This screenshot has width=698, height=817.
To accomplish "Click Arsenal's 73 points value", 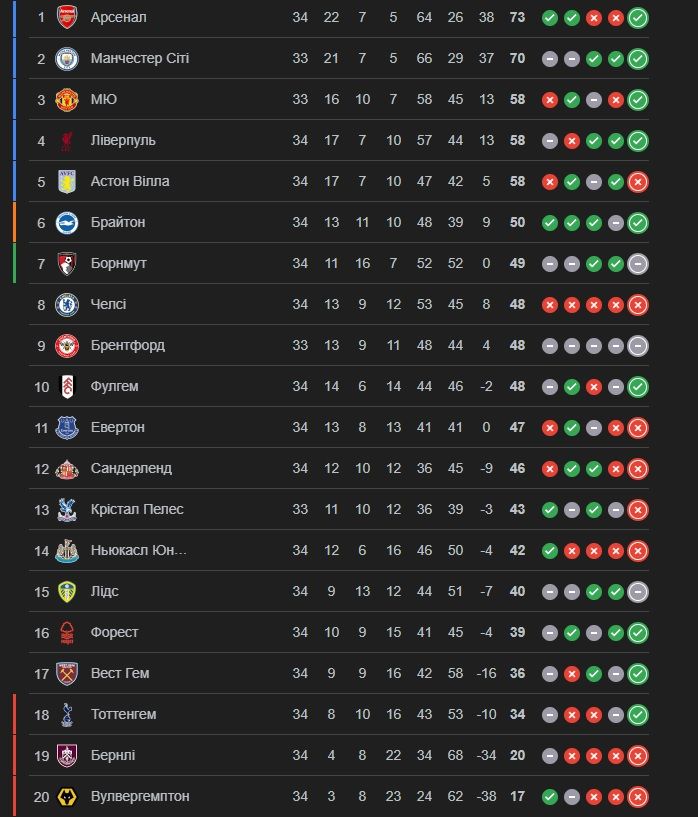I will tap(517, 17).
